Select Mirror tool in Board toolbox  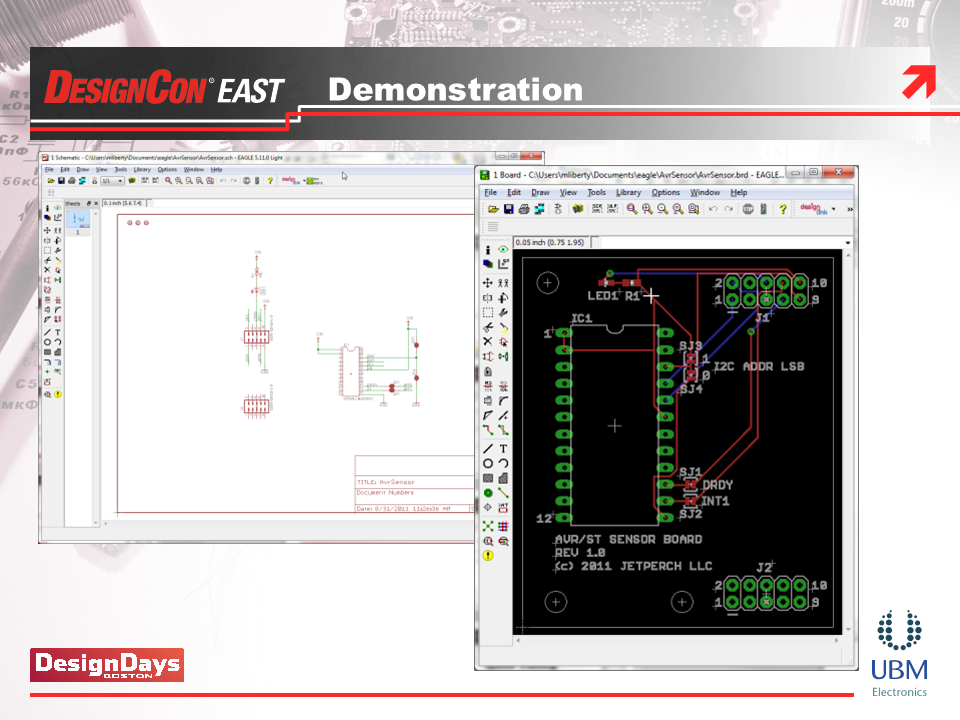tap(487, 298)
